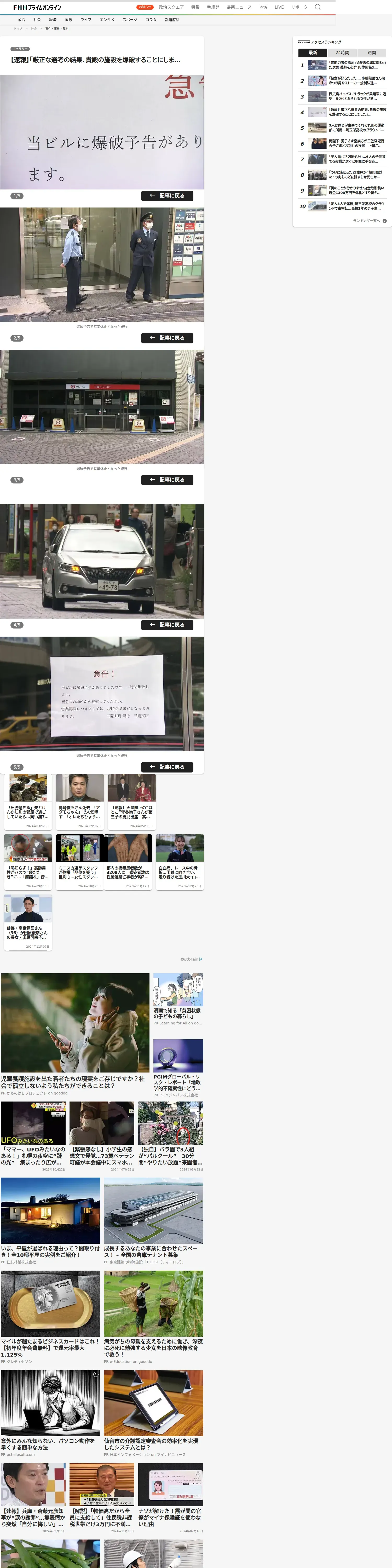
Task: Open 最新ニュース in the top menu
Action: [239, 7]
